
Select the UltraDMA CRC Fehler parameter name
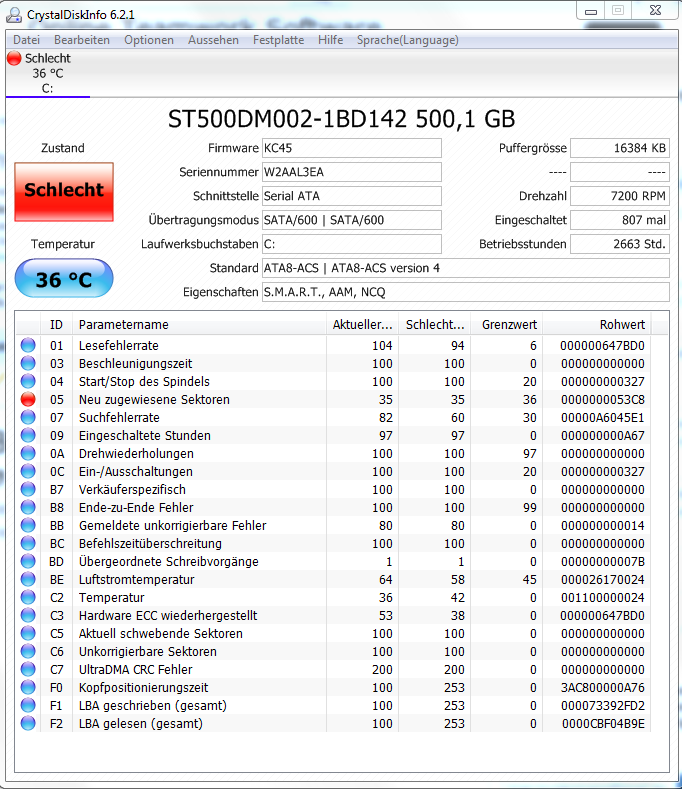tap(135, 669)
